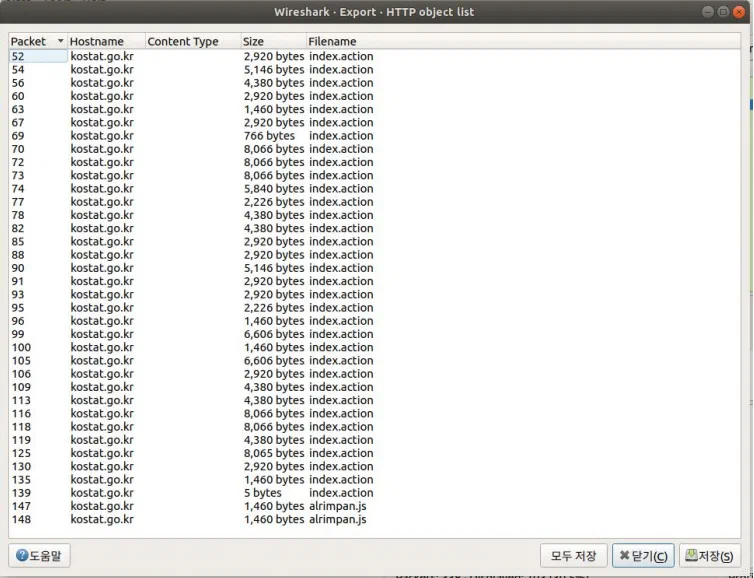Select the row for packet 116
Viewport: 754px width, 578px height.
tap(375, 414)
